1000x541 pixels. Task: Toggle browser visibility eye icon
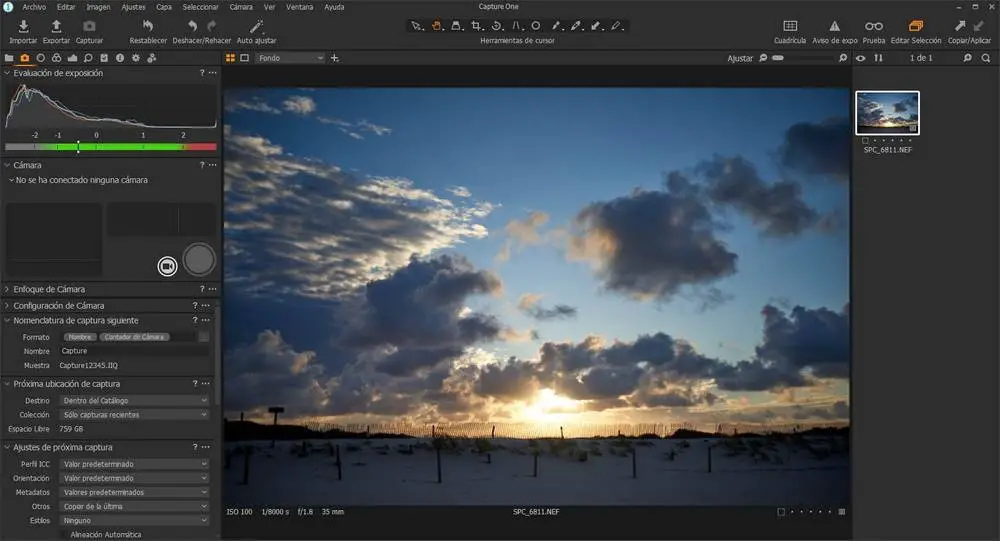(x=861, y=58)
